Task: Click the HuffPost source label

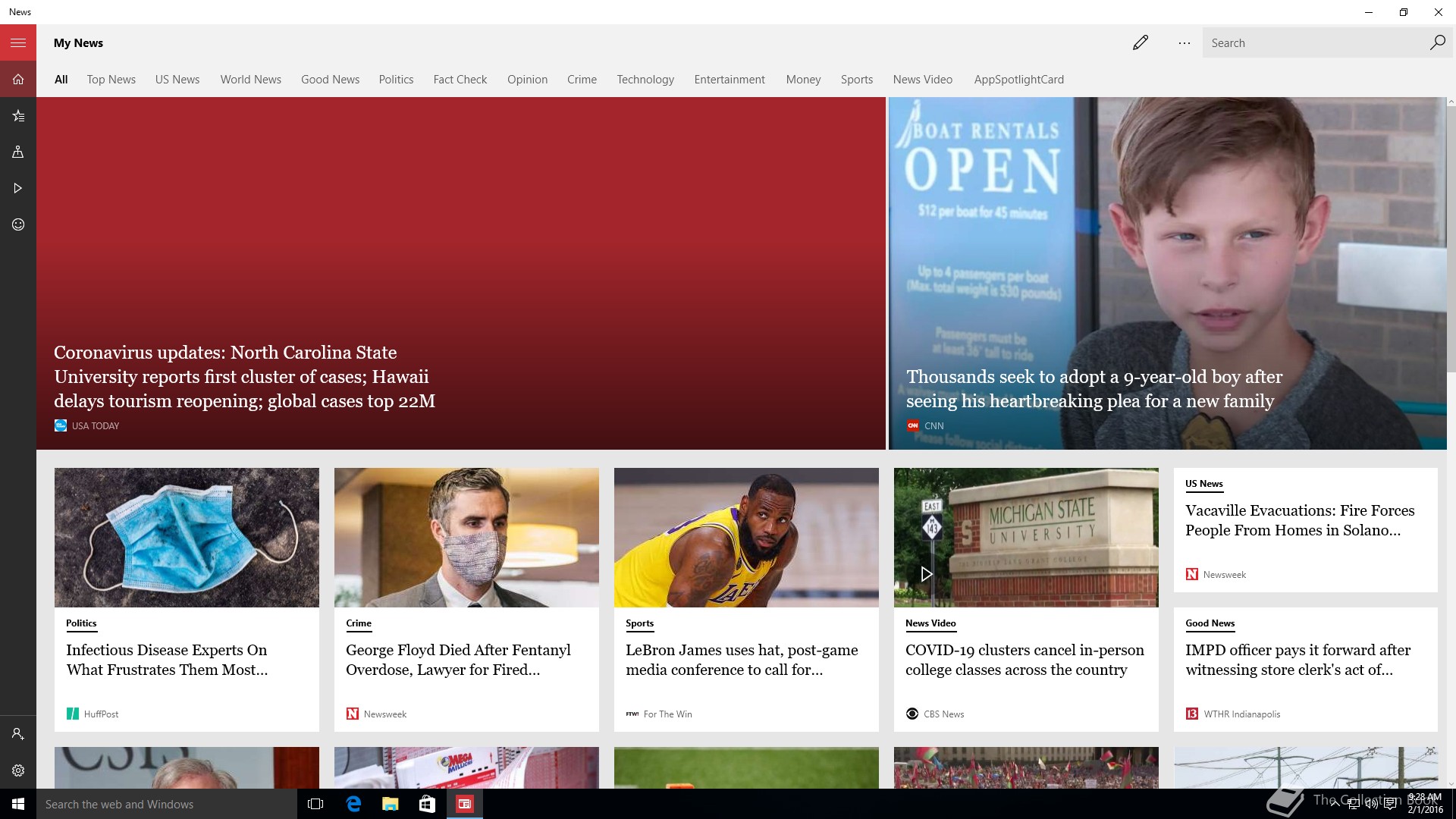Action: tap(101, 714)
